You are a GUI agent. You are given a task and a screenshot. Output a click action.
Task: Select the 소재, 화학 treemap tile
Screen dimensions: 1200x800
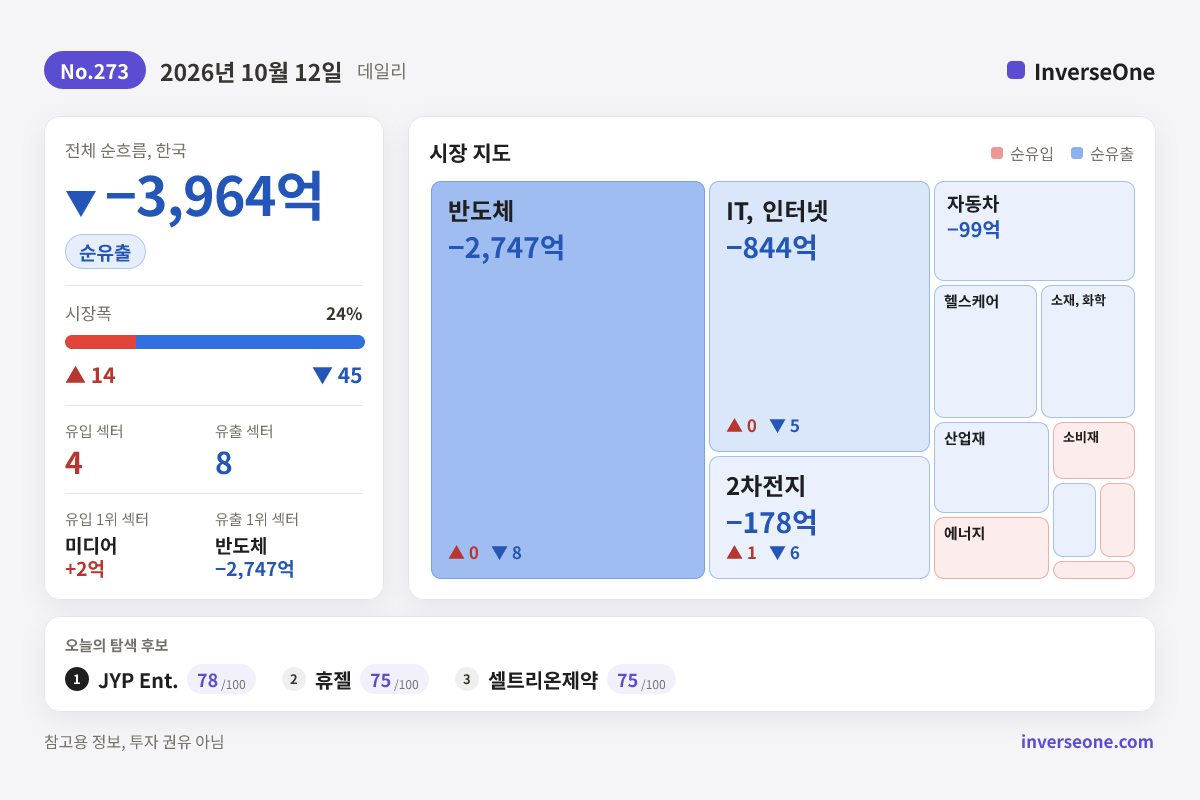[x=1088, y=351]
